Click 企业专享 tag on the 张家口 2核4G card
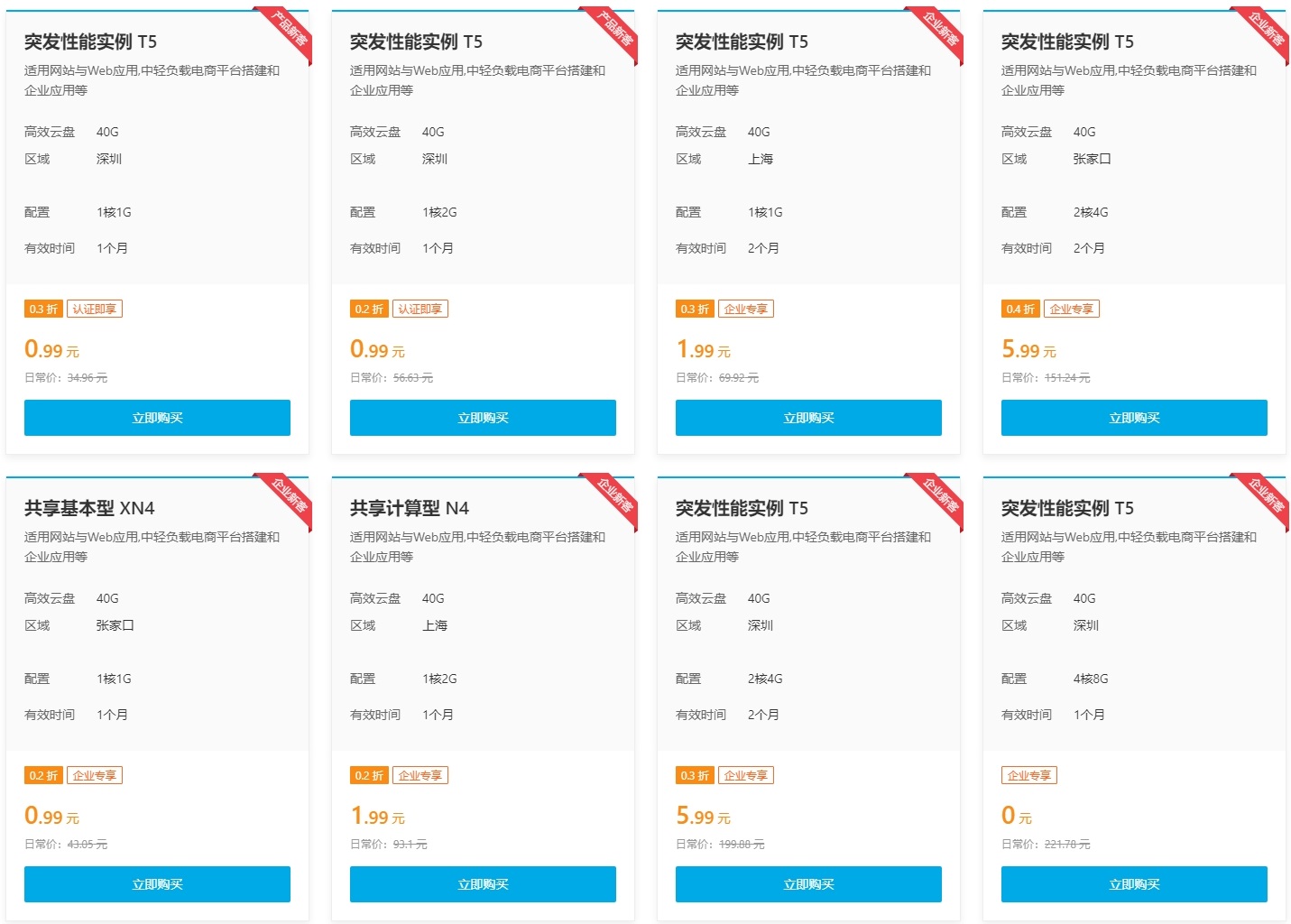The width and height of the screenshot is (1291, 924). click(x=1072, y=309)
